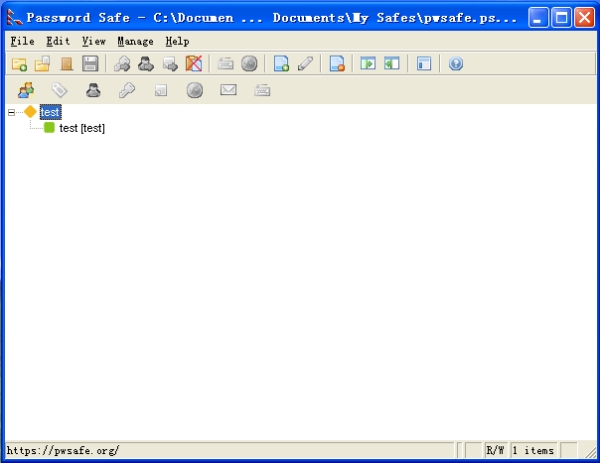Image resolution: width=600 pixels, height=463 pixels.
Task: Click the green square entry icon
Action: (x=49, y=127)
